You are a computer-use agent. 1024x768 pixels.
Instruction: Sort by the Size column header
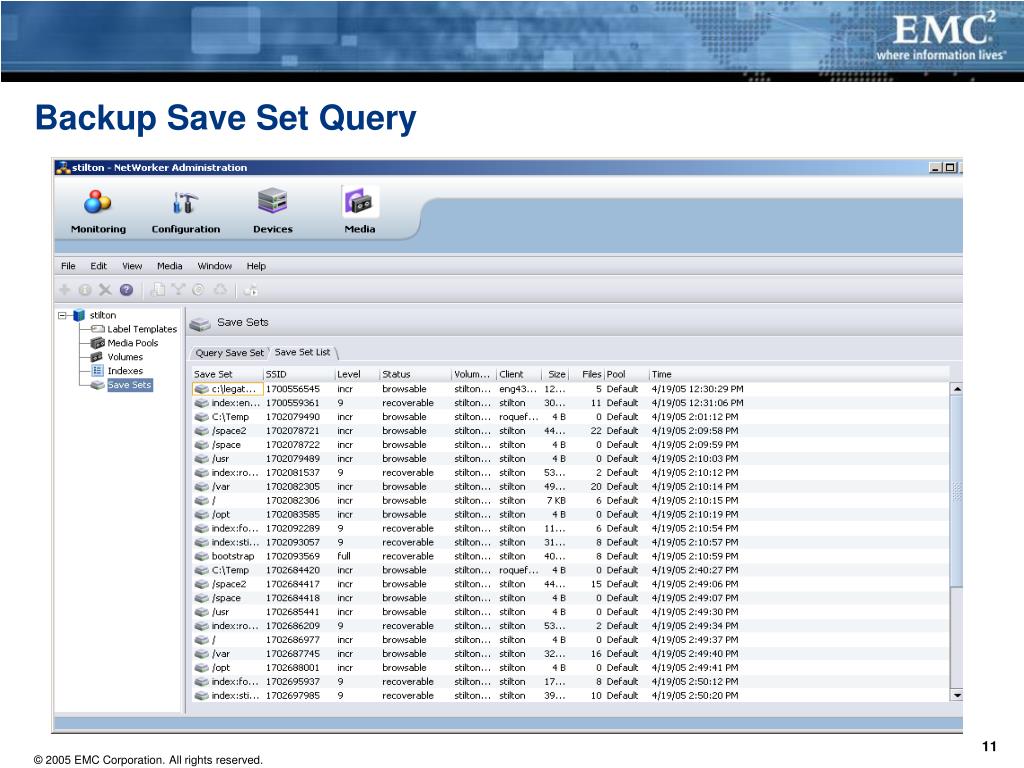point(555,374)
